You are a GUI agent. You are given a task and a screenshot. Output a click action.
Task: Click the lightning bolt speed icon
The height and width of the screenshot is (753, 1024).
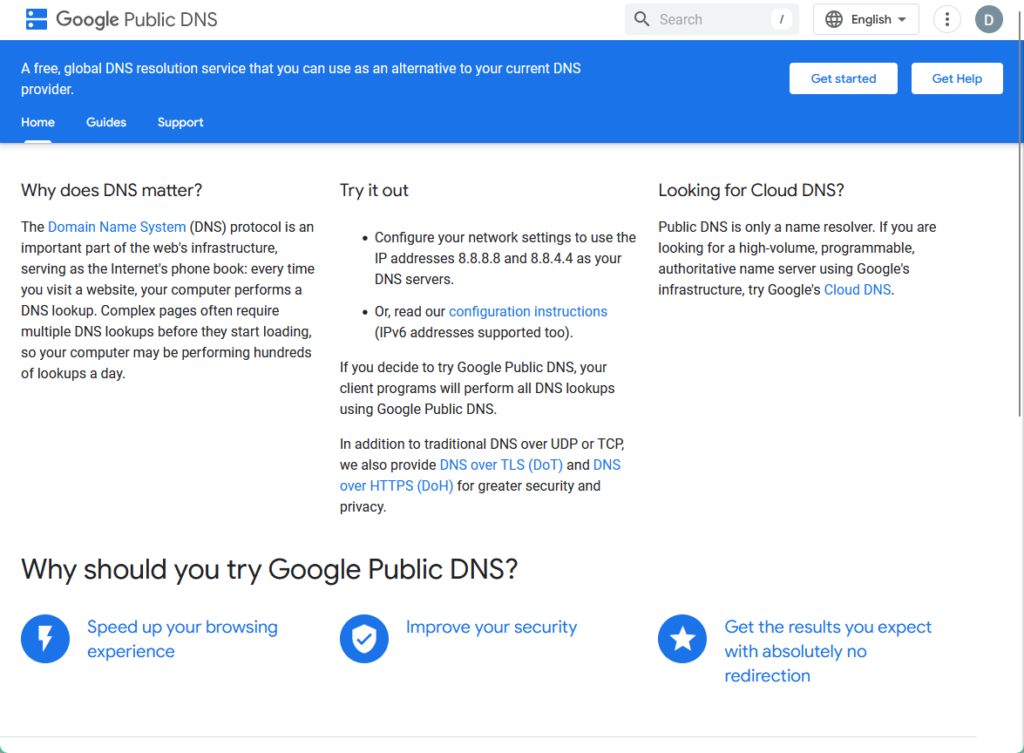[x=45, y=639]
